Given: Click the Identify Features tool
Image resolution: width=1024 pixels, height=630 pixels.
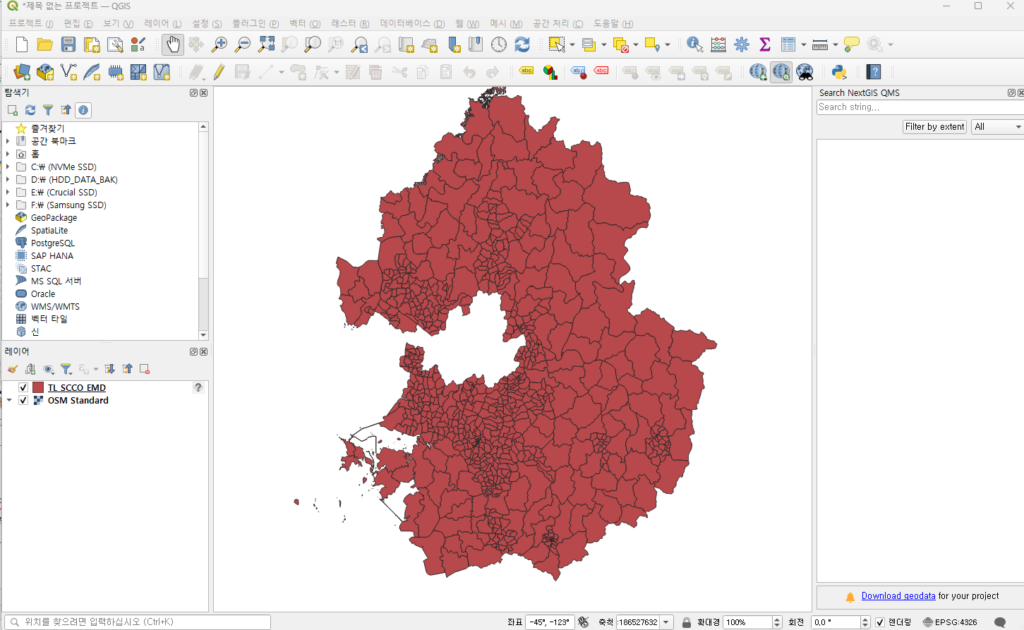Looking at the screenshot, I should (x=694, y=44).
